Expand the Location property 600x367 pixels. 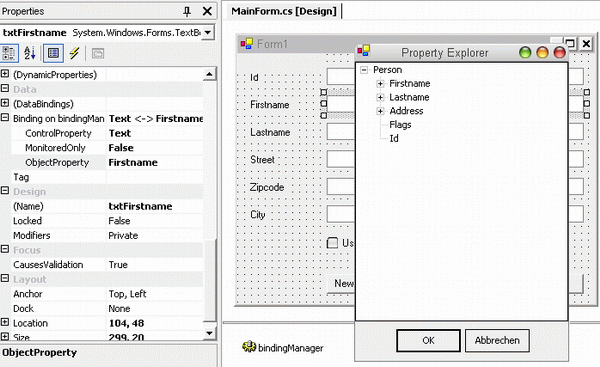5,322
